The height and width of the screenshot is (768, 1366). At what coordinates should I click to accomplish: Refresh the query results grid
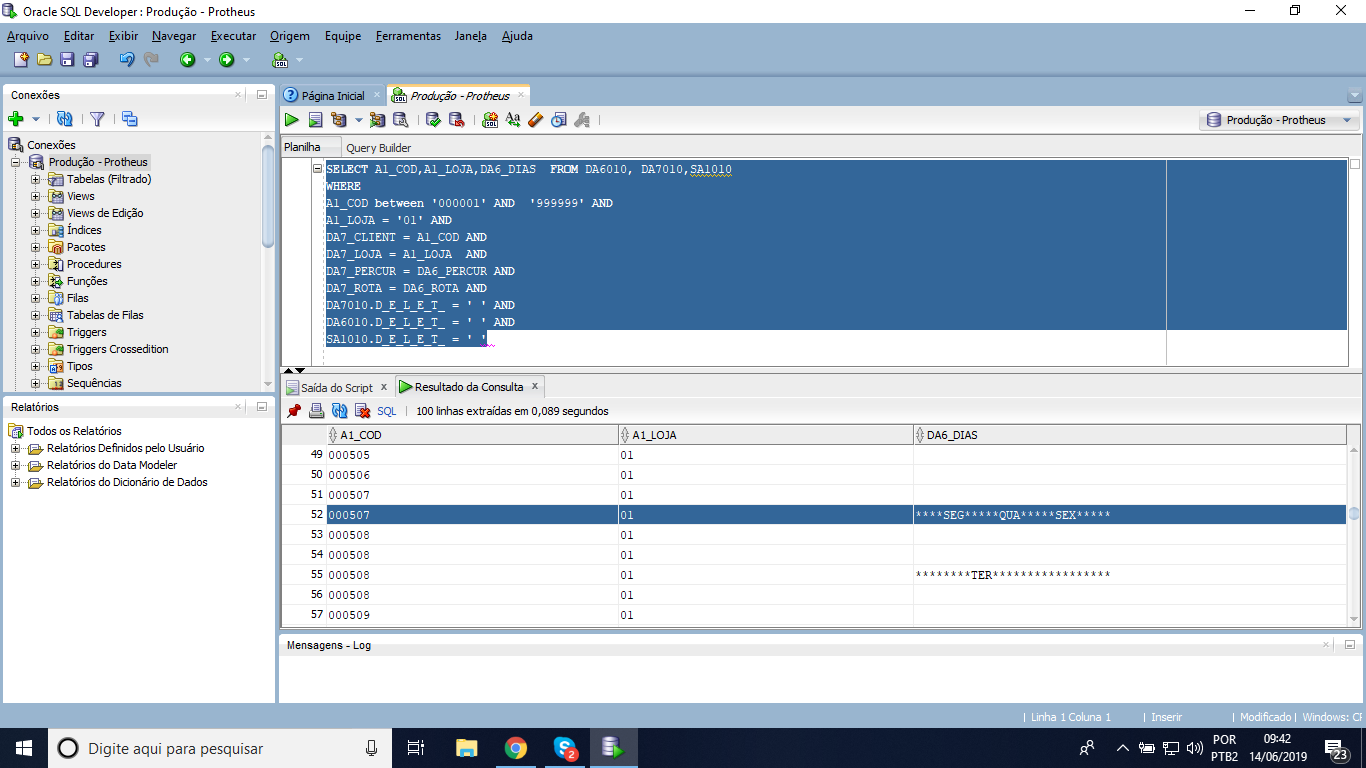coord(339,411)
